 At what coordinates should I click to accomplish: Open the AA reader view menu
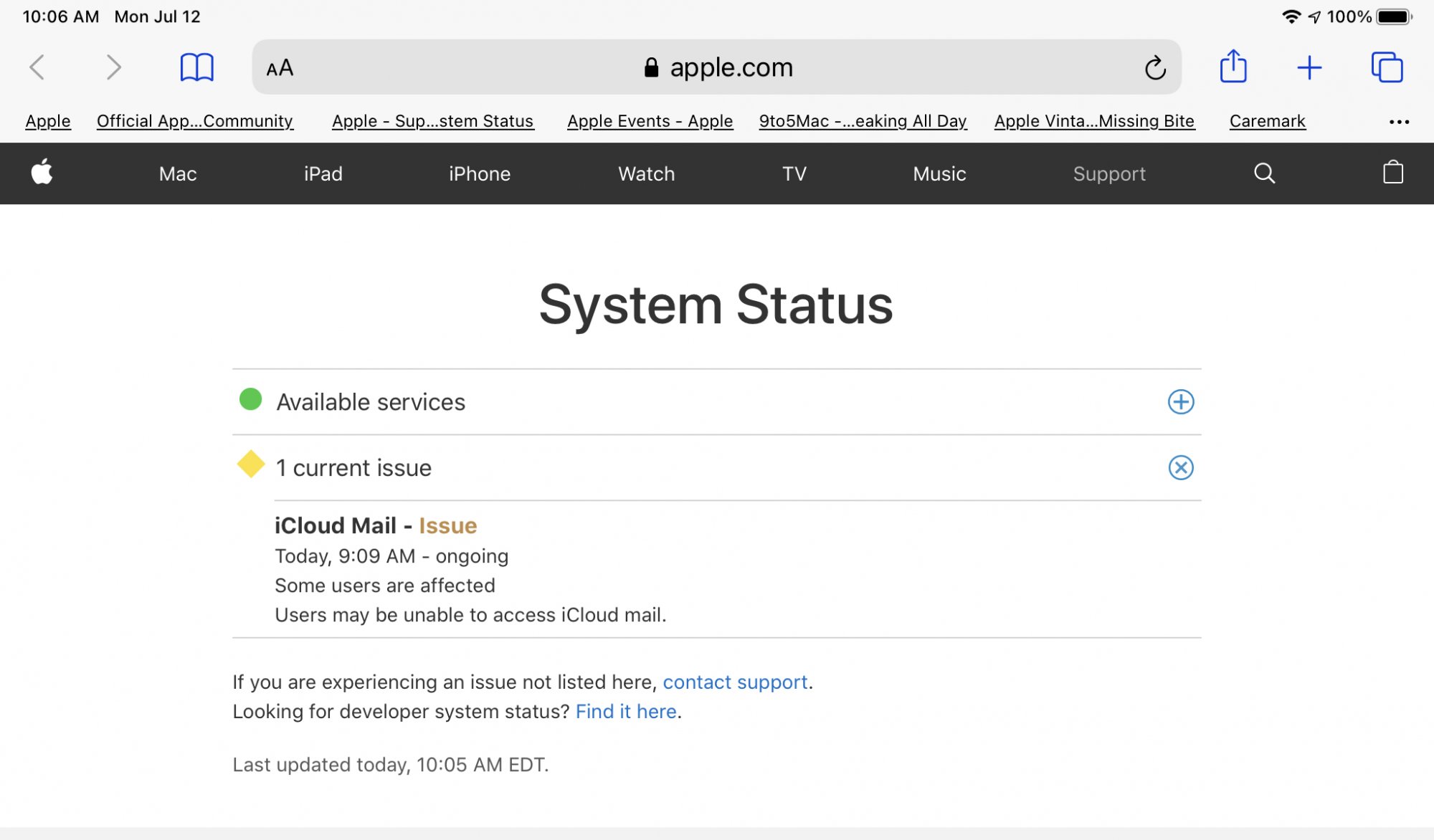pos(280,68)
